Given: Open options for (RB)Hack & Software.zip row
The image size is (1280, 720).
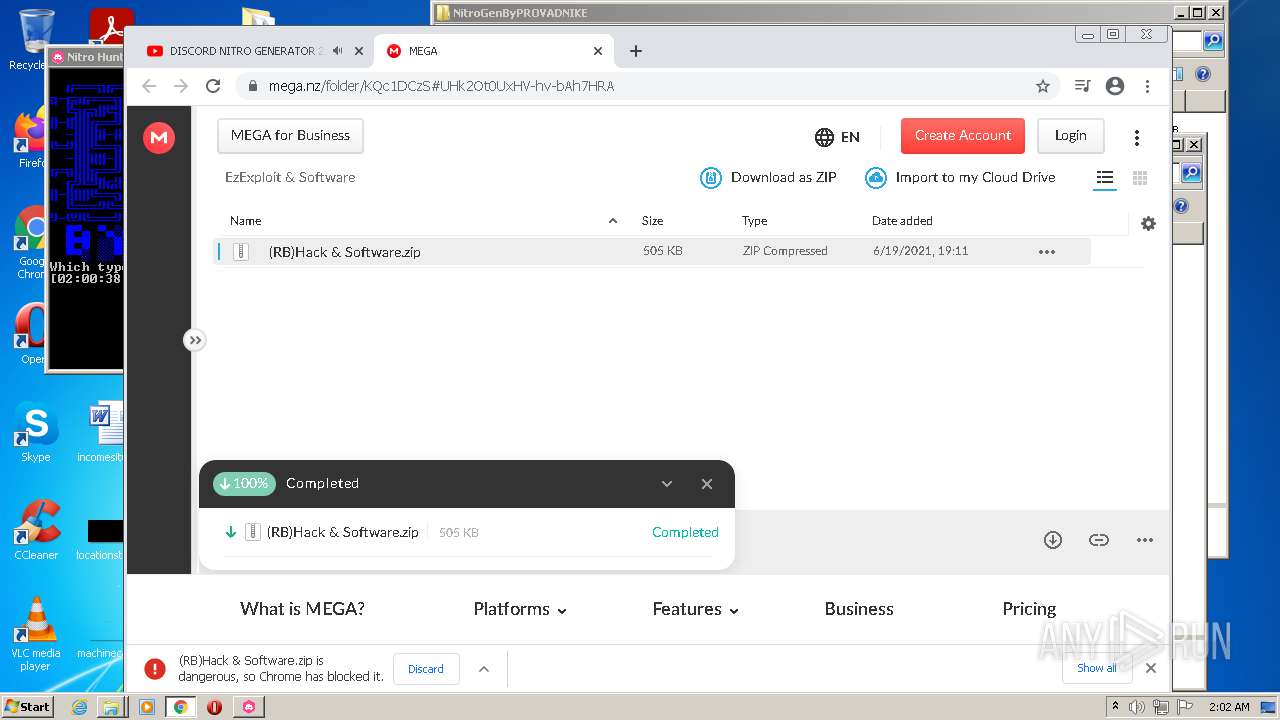Looking at the screenshot, I should pos(1047,252).
